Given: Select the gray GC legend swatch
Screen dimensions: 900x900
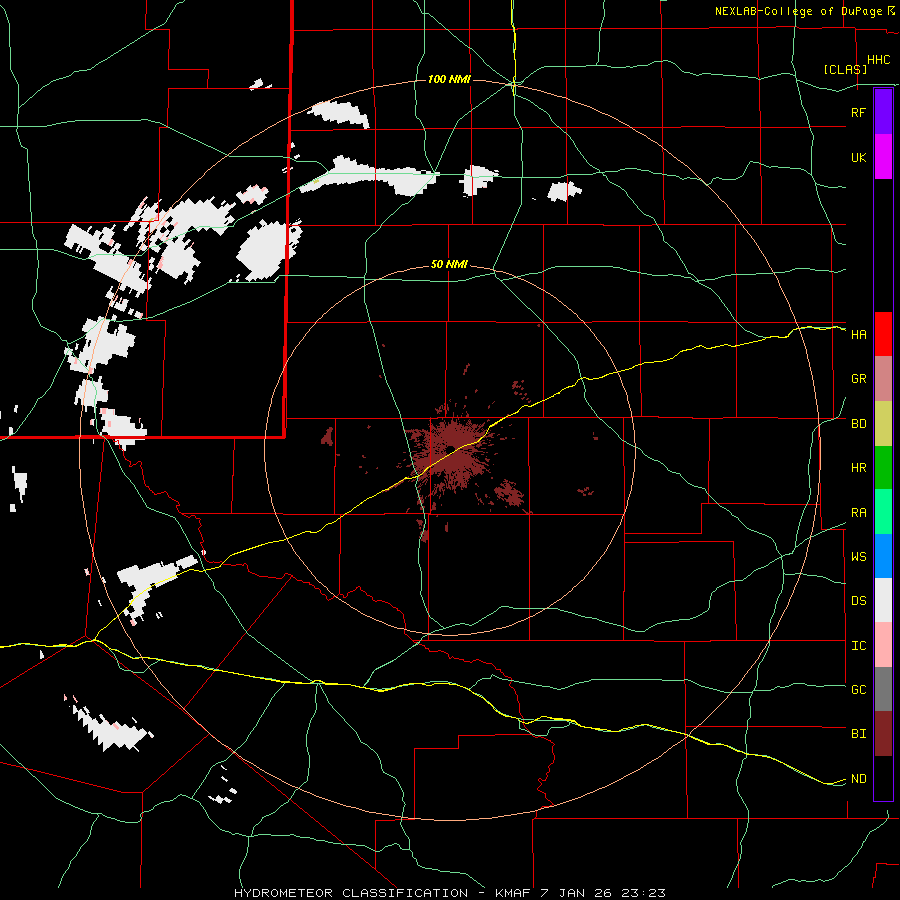Looking at the screenshot, I should 883,689.
